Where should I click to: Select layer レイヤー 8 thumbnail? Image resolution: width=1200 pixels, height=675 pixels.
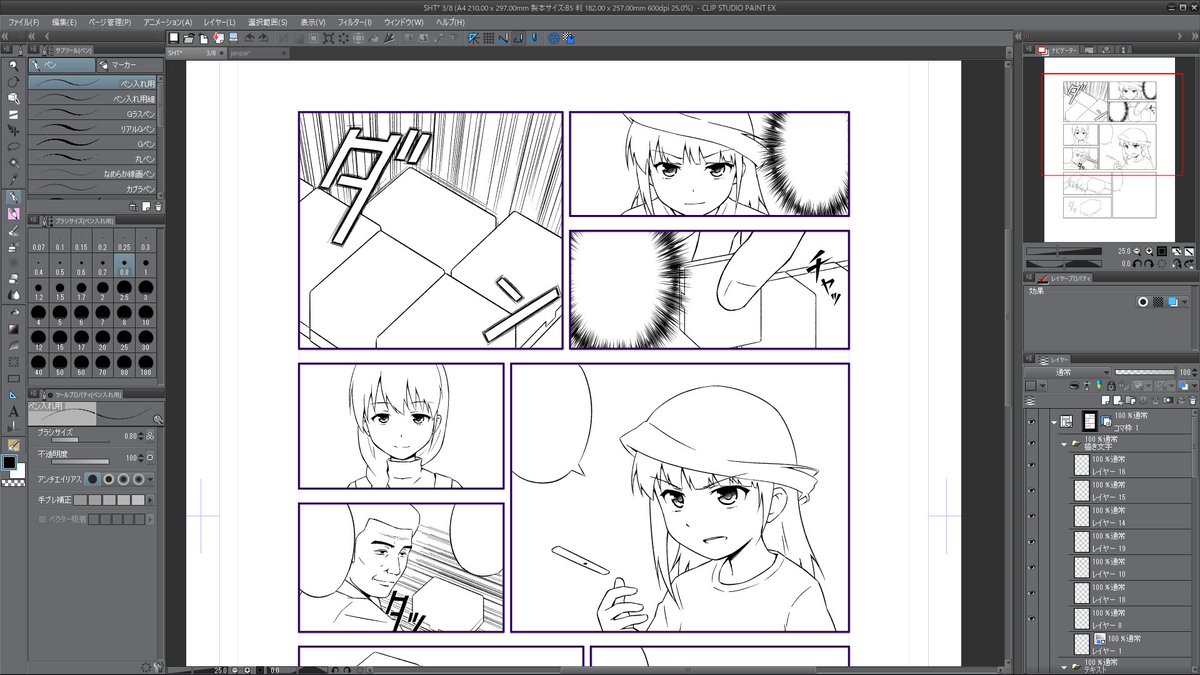[1081, 618]
